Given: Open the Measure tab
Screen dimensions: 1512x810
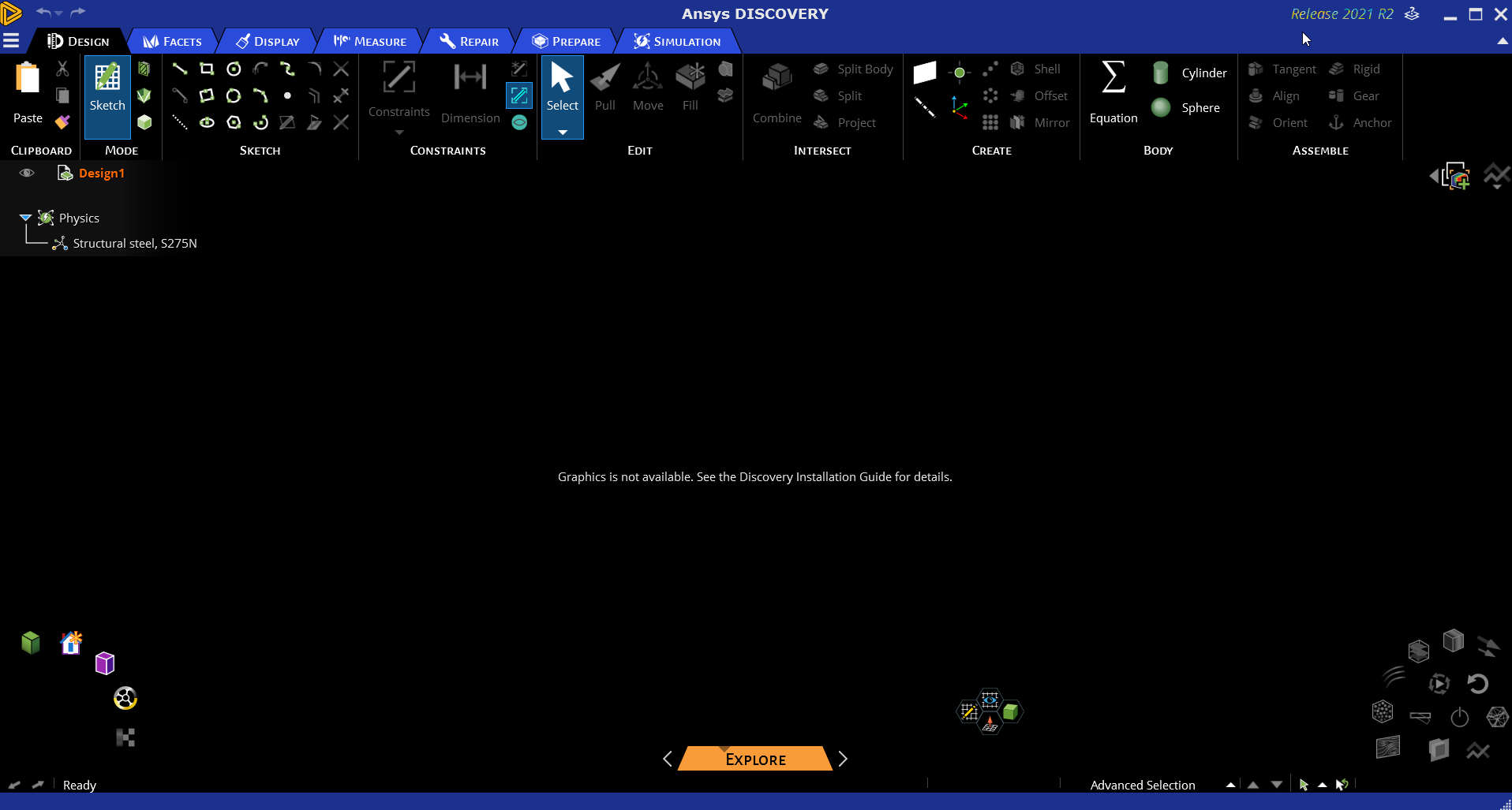Looking at the screenshot, I should point(369,41).
